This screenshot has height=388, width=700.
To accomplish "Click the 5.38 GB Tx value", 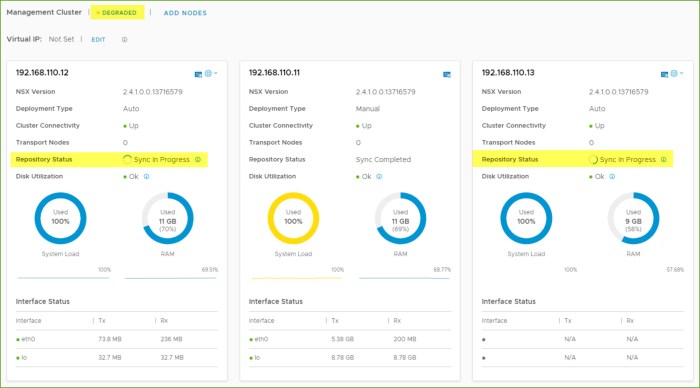I will (x=342, y=339).
